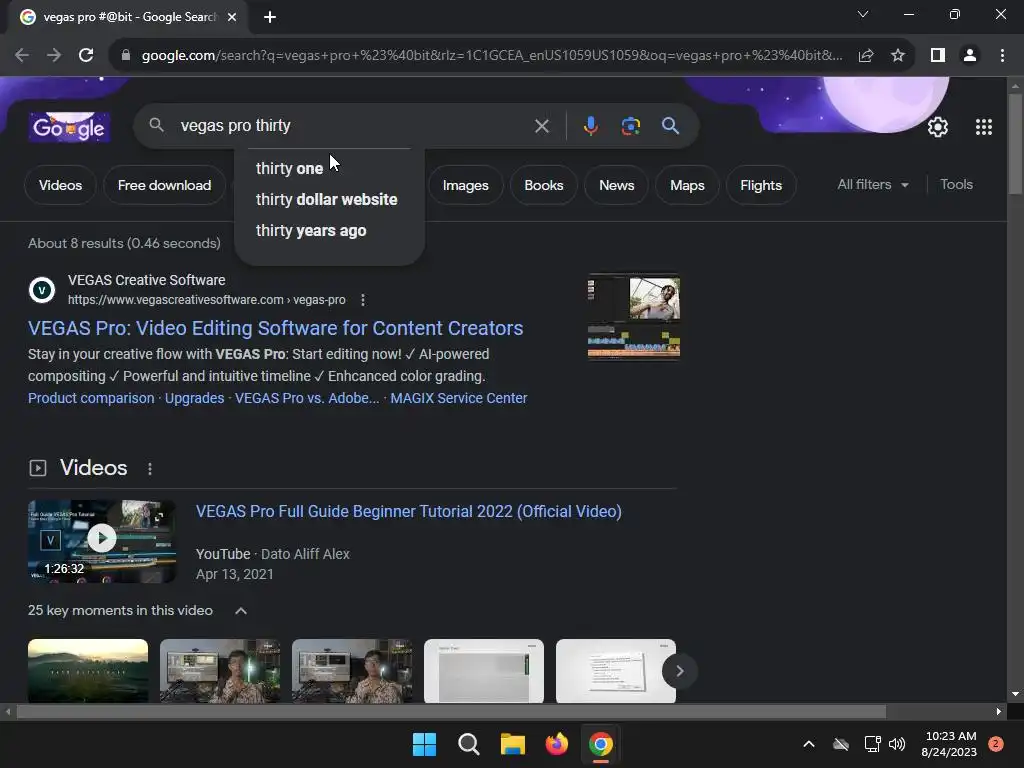Share this page from address bar

pyautogui.click(x=866, y=56)
